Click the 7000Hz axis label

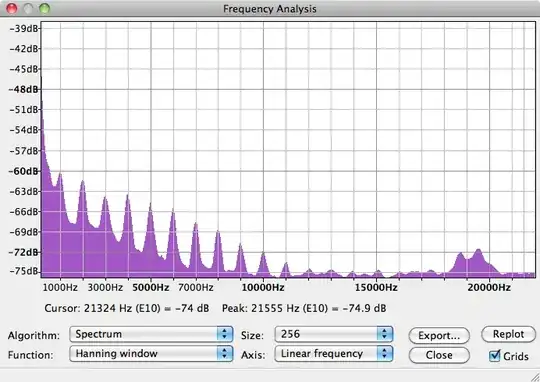(x=196, y=287)
